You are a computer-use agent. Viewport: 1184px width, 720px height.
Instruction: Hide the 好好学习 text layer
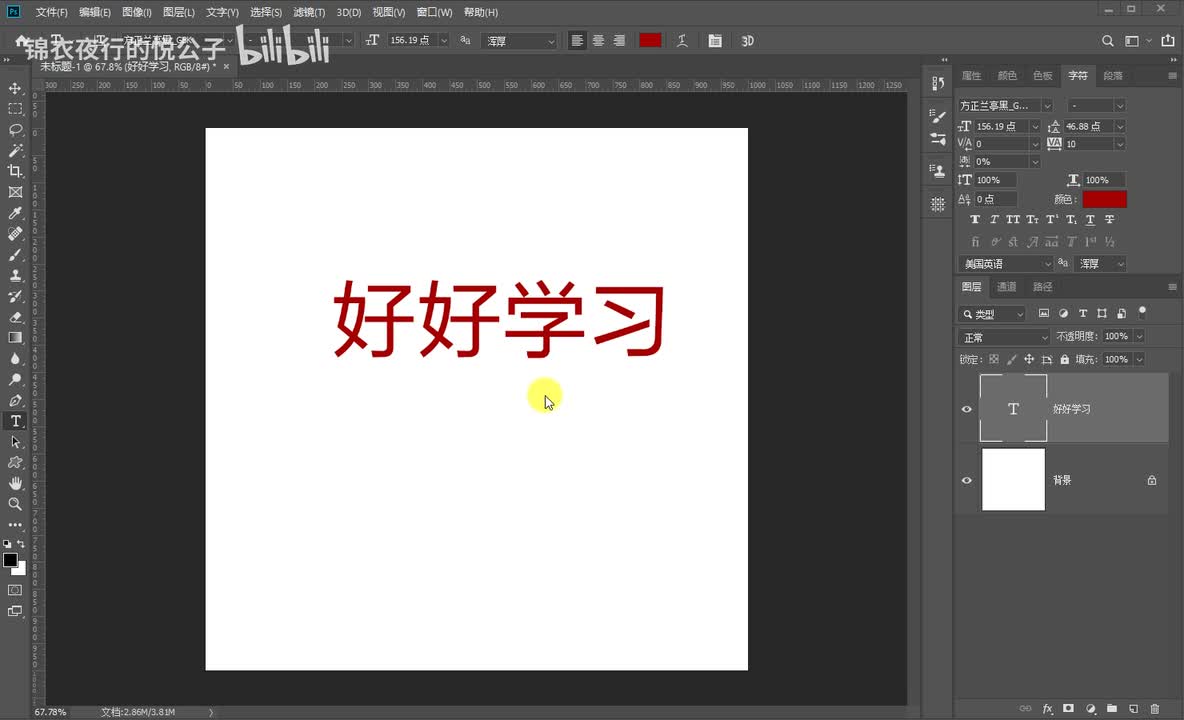pyautogui.click(x=967, y=409)
